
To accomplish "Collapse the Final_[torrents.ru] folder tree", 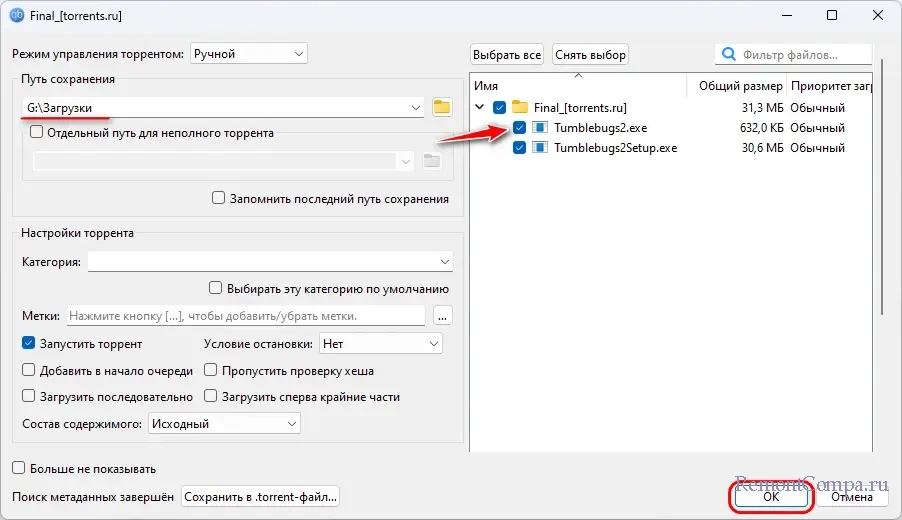I will click(x=481, y=107).
